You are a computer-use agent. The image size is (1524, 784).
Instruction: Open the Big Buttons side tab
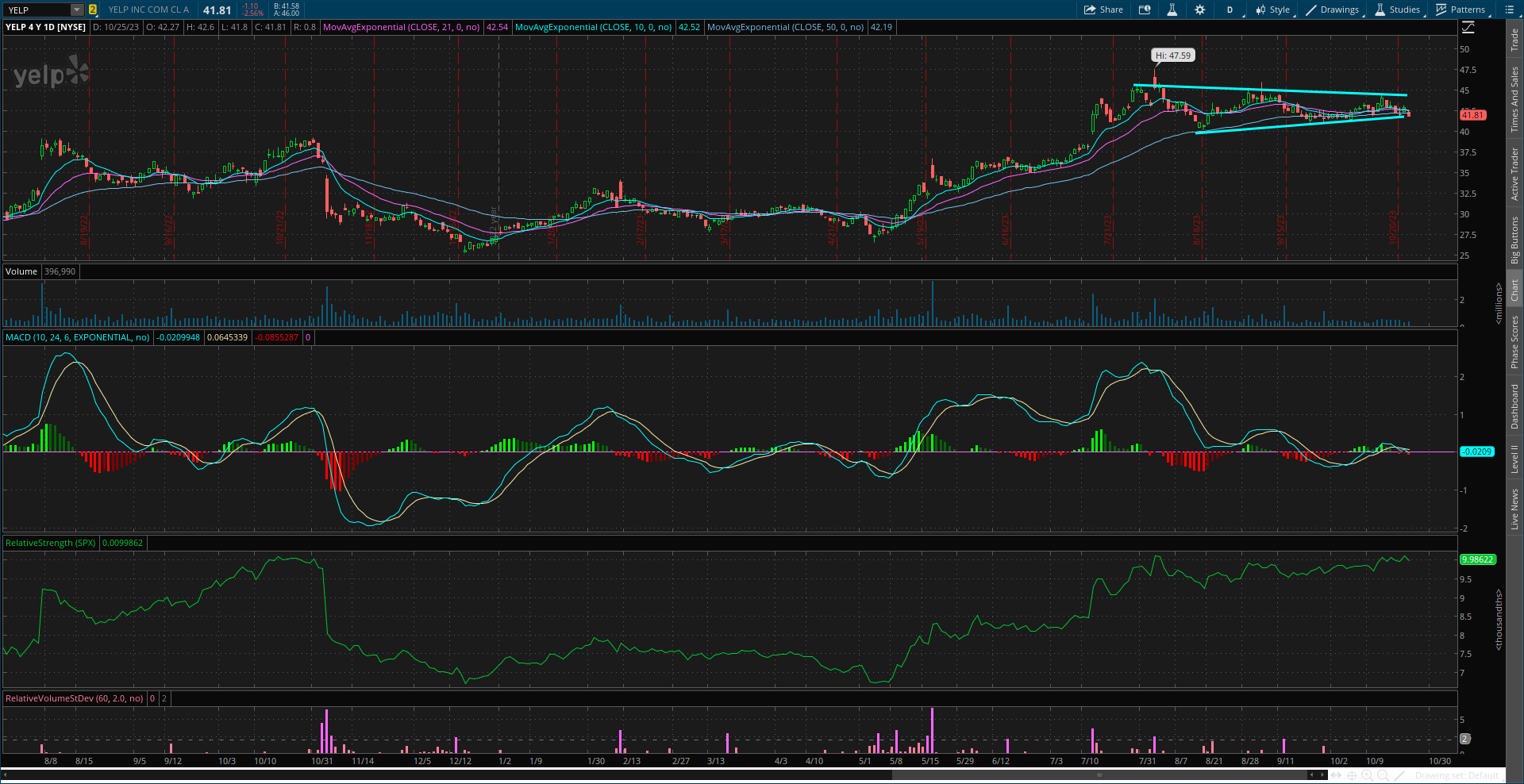(x=1514, y=240)
